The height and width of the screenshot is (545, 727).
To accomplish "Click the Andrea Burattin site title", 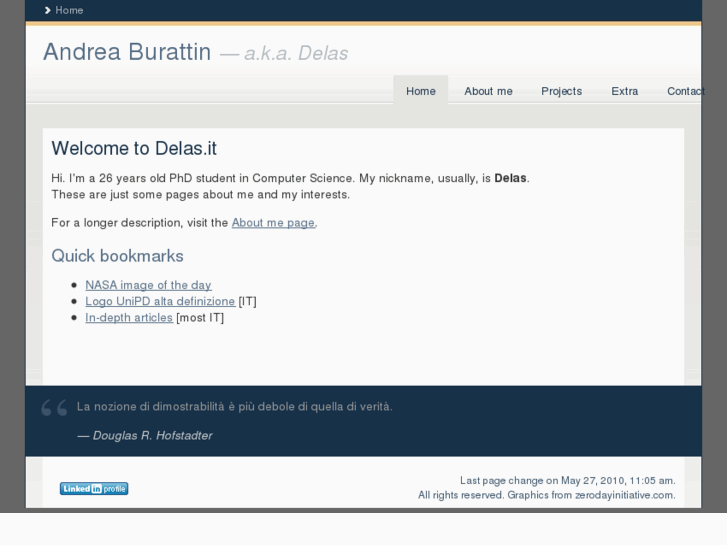I will pyautogui.click(x=127, y=51).
